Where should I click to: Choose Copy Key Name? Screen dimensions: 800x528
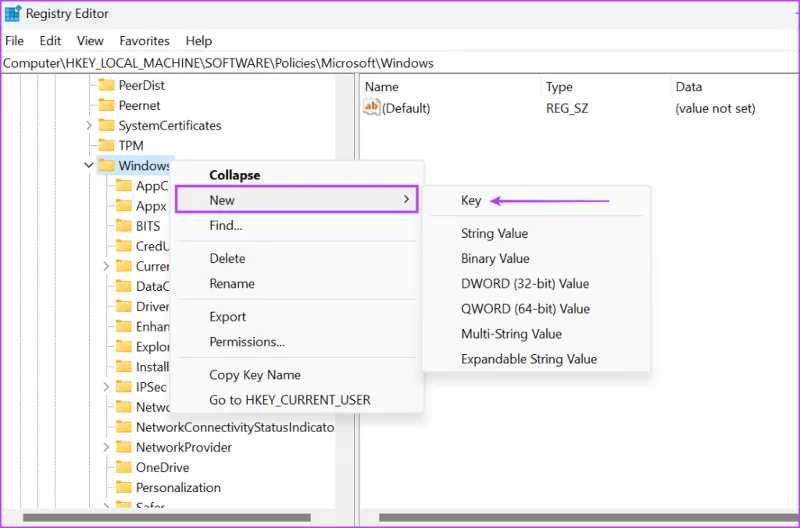pos(297,374)
